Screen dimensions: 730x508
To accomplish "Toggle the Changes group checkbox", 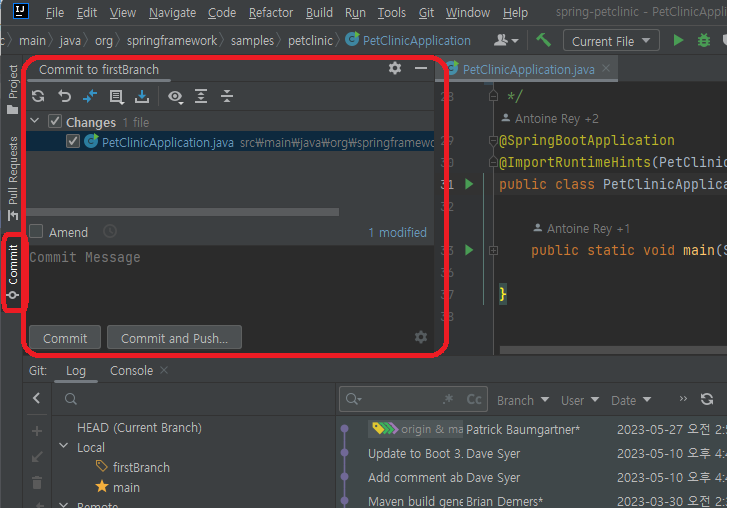I will tap(54, 122).
